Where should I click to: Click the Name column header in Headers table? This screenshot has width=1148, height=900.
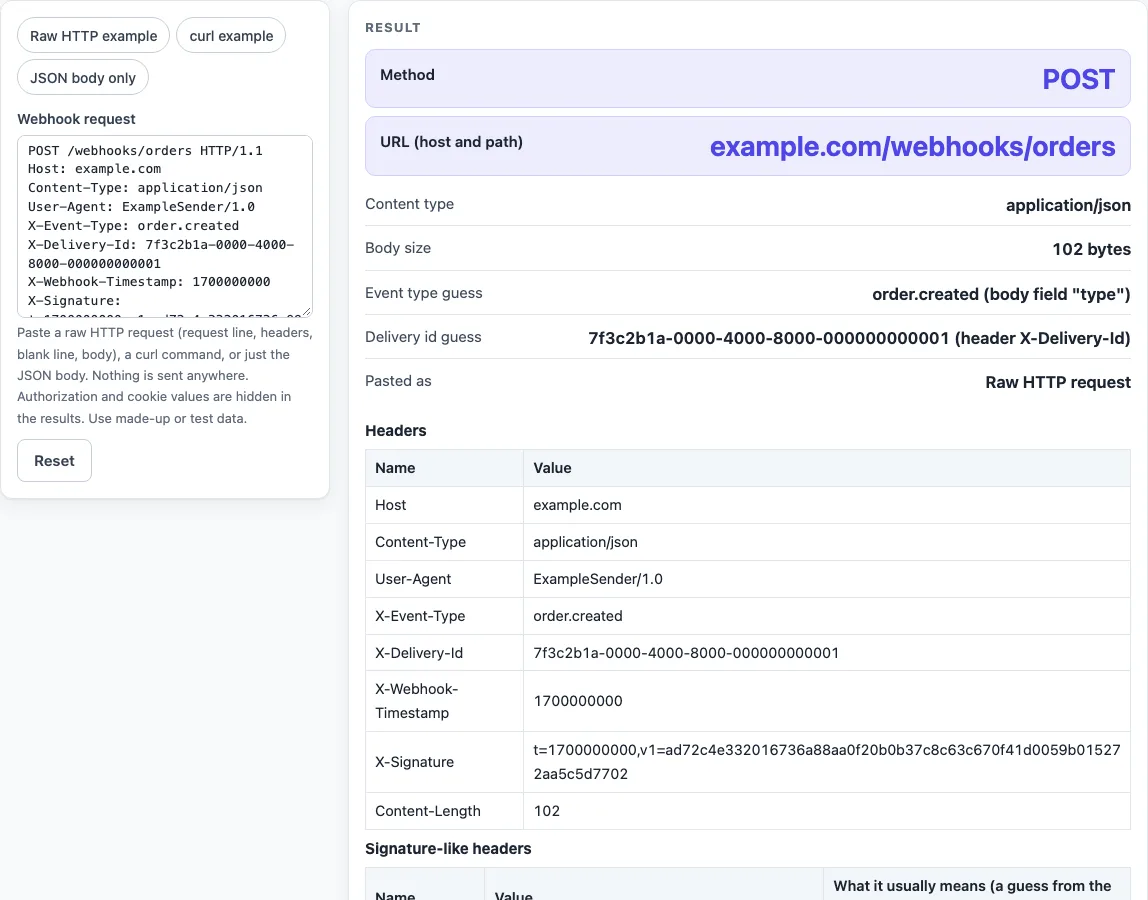(444, 468)
